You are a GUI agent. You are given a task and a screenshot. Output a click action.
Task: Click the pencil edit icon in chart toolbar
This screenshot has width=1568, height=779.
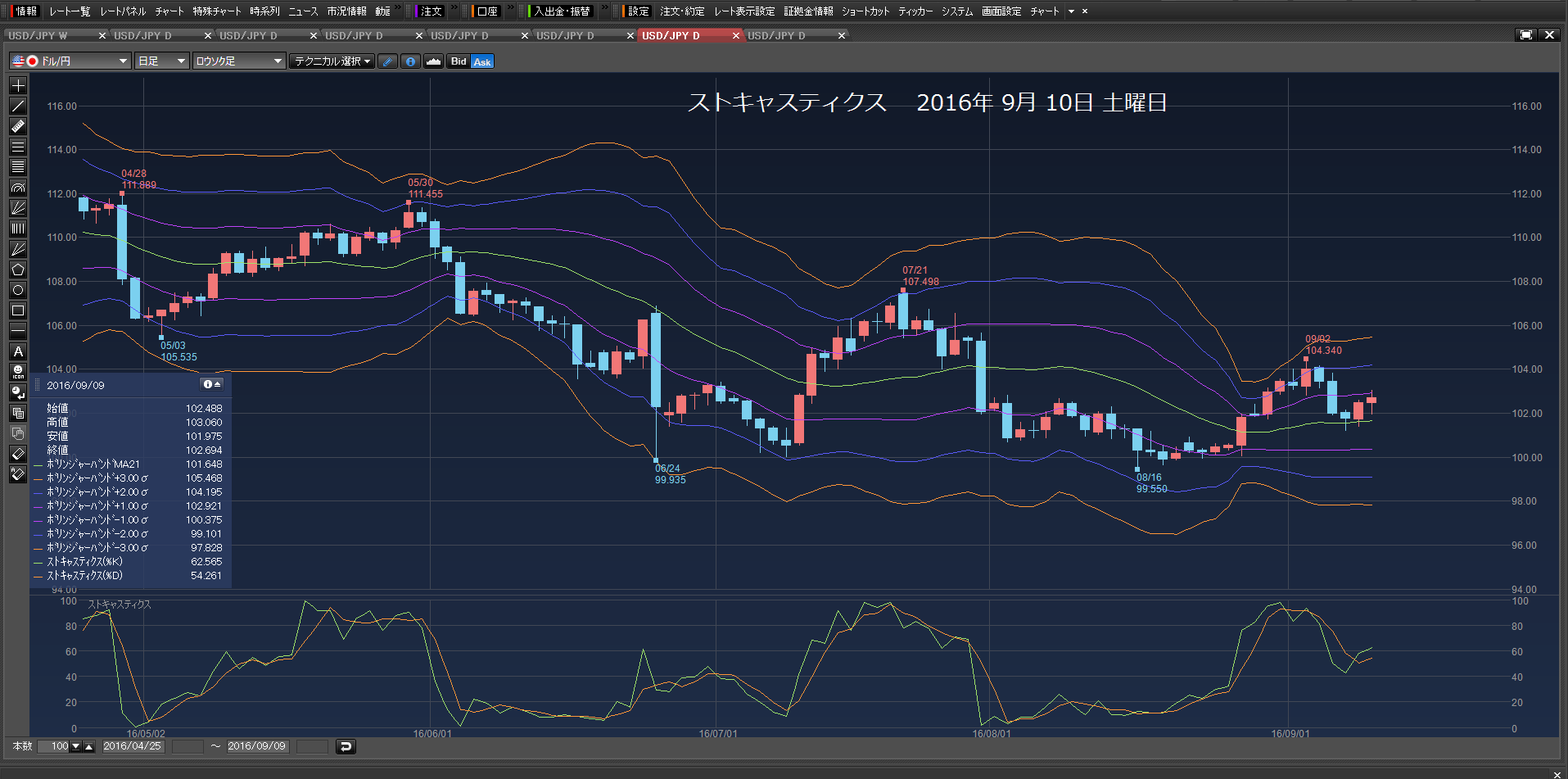(x=388, y=61)
